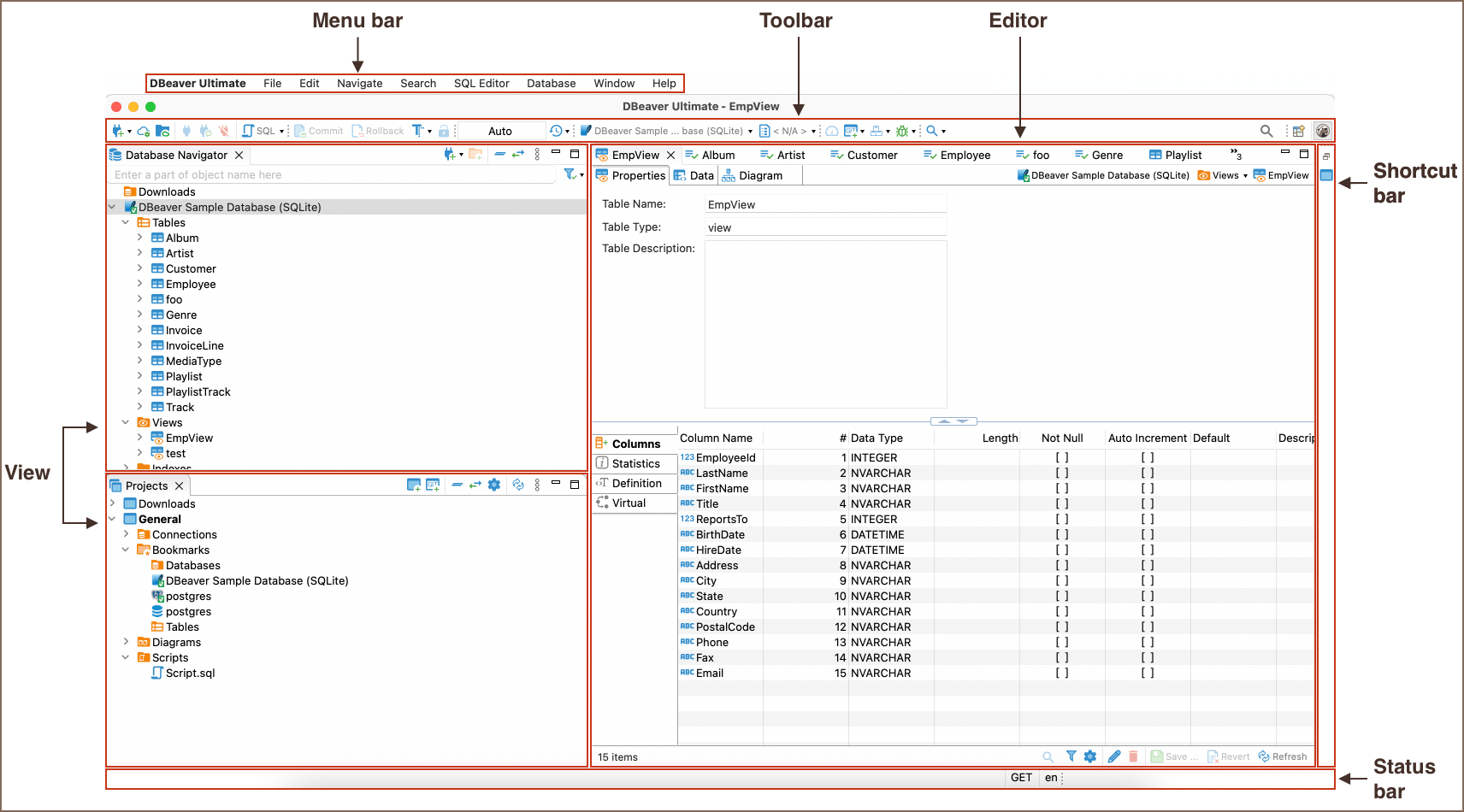
Task: Click the new database connection plug icon
Action: click(118, 131)
